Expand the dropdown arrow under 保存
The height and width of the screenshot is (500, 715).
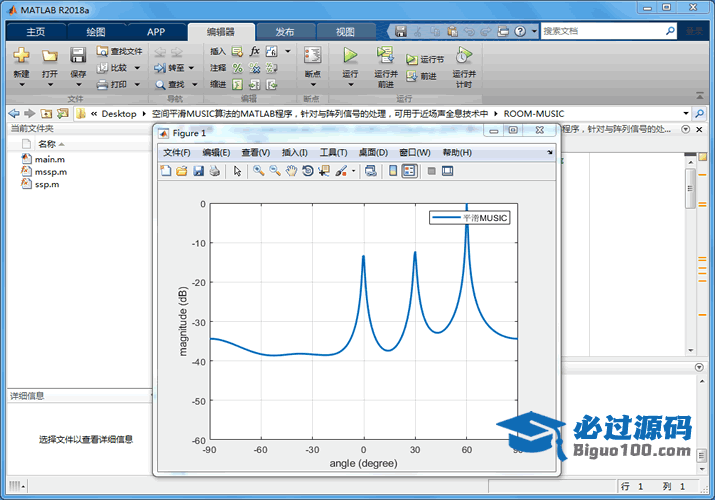(78, 85)
